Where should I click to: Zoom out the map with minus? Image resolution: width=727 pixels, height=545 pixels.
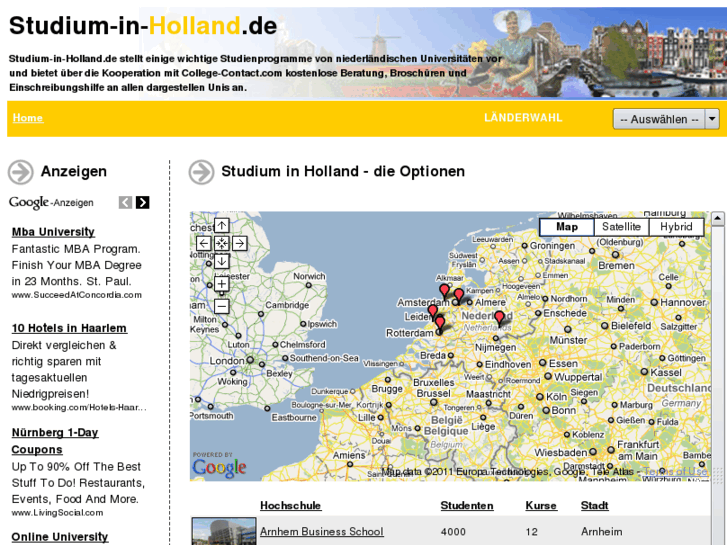[222, 306]
